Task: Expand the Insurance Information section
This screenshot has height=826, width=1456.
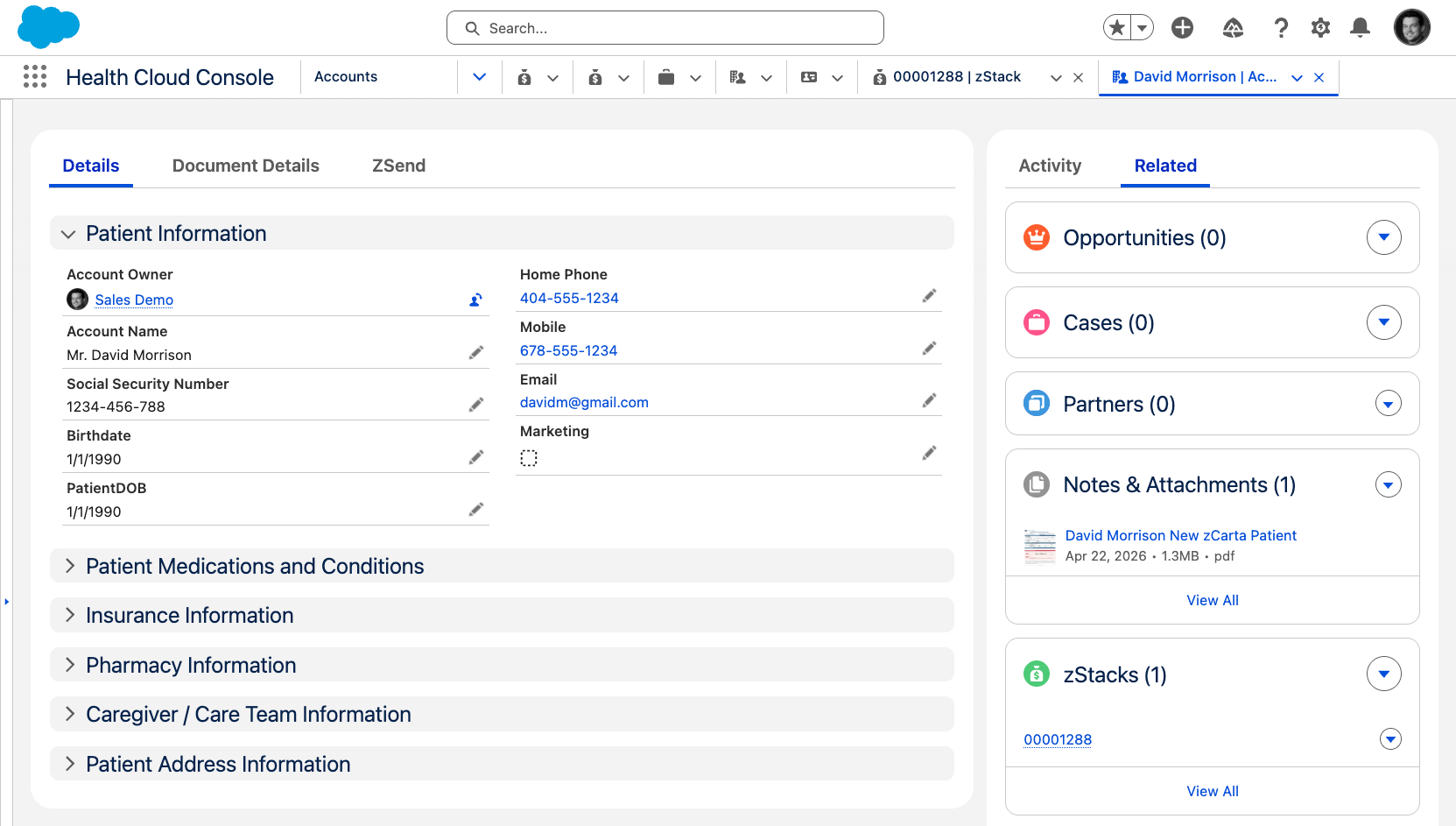Action: point(502,616)
